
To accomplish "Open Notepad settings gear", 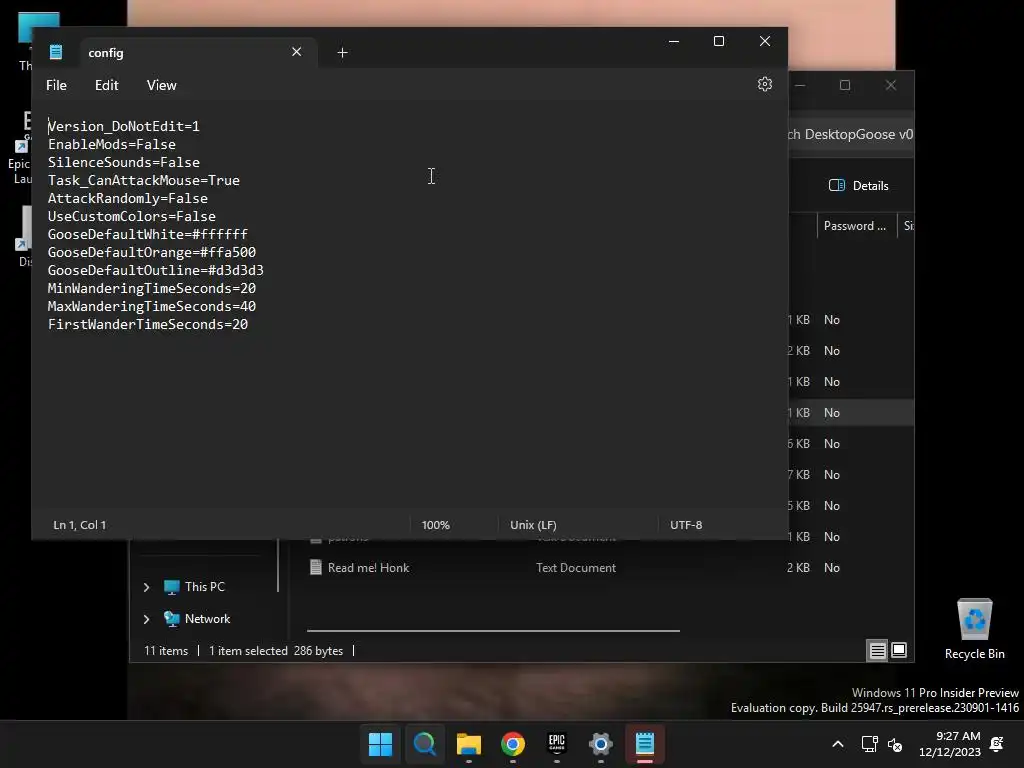I will (x=765, y=84).
